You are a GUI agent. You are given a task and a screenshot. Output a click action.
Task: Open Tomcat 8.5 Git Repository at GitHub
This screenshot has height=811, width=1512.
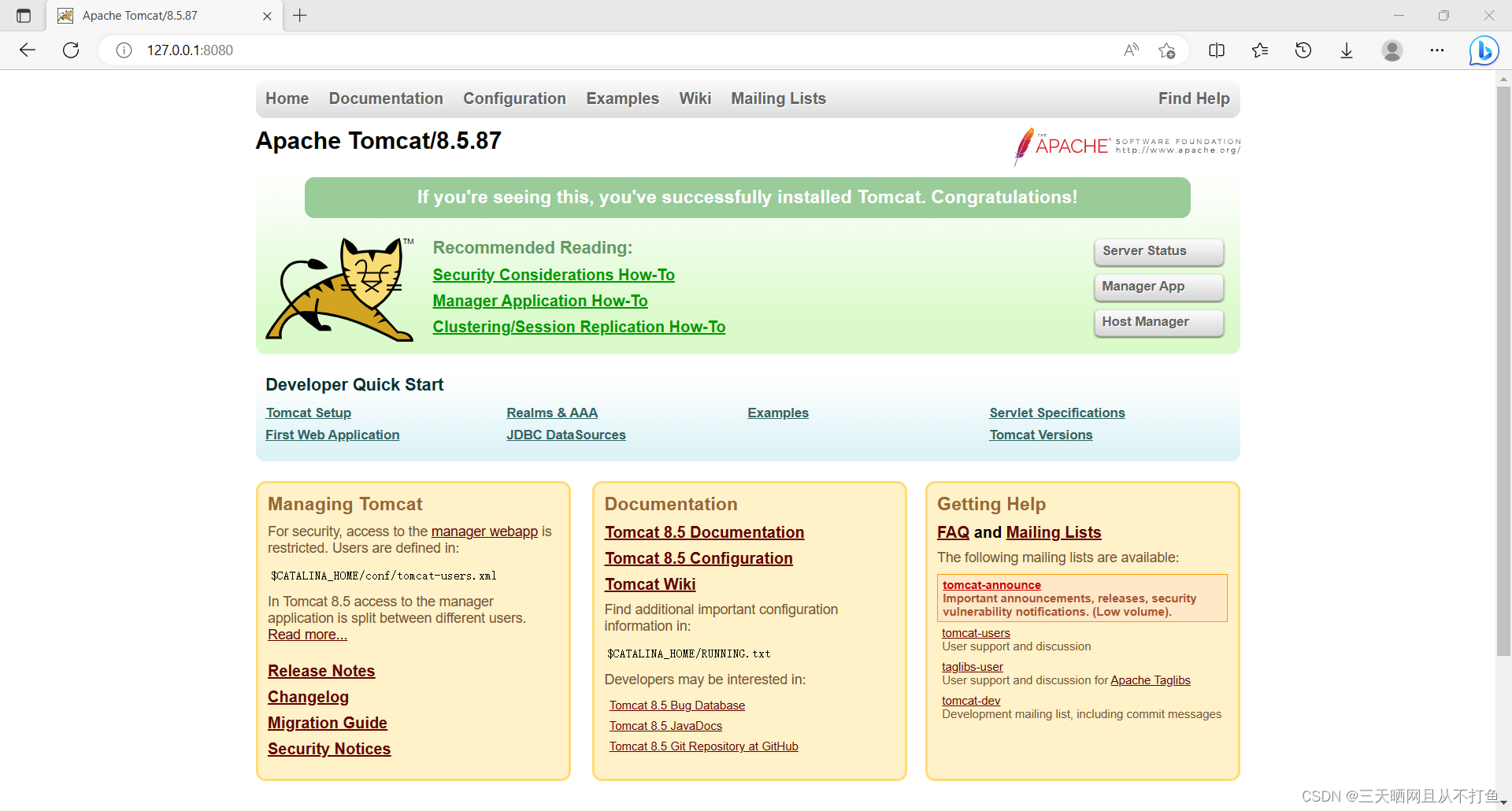tap(703, 746)
